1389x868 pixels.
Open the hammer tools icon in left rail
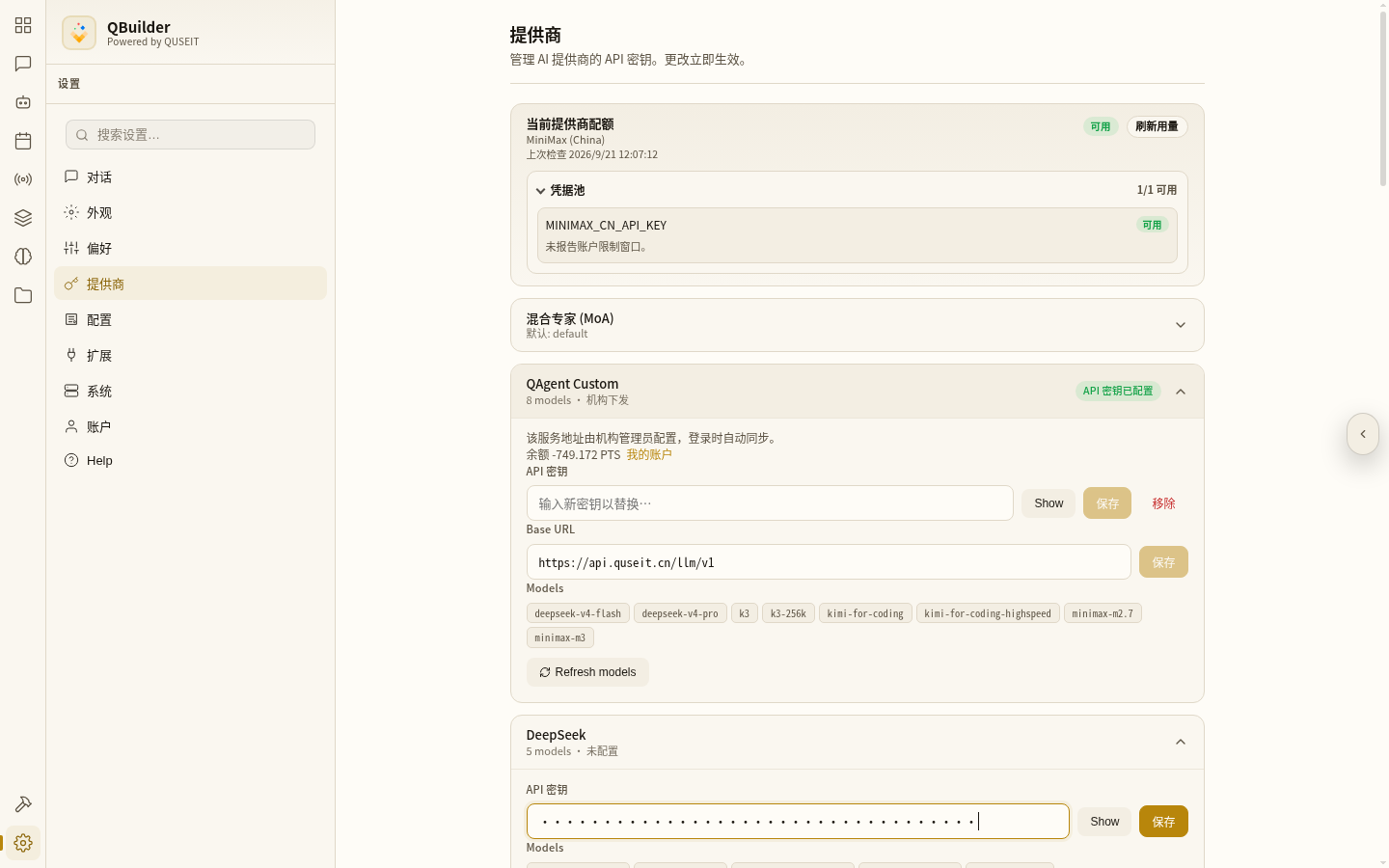[x=23, y=804]
